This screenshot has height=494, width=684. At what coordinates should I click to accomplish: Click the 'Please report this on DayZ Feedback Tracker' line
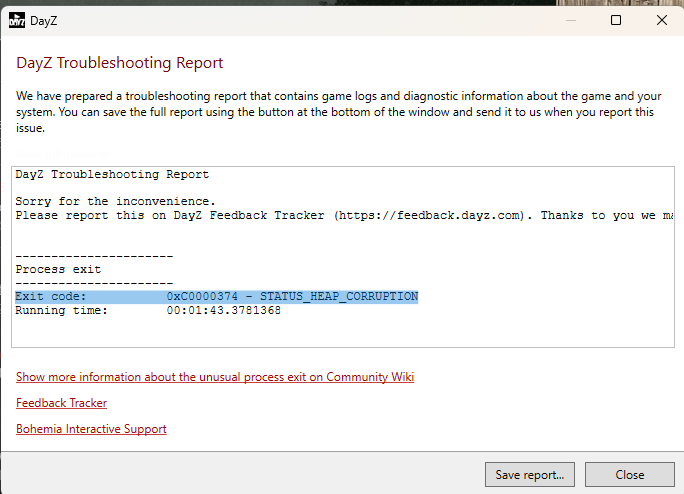point(344,216)
